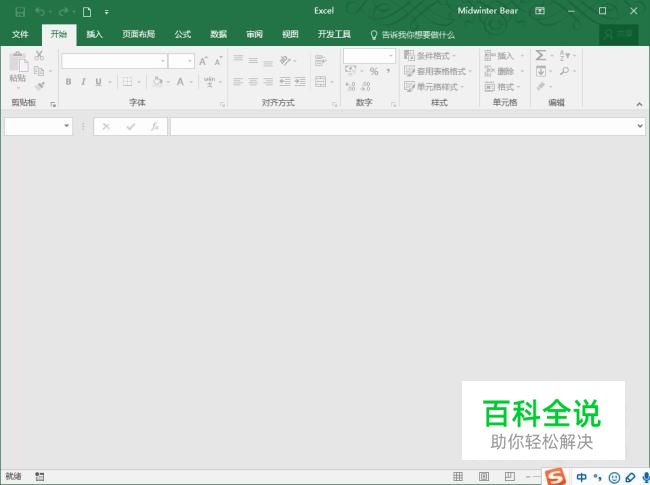Click the Percent Style icon
Viewport: 650px width, 485px height.
click(374, 71)
